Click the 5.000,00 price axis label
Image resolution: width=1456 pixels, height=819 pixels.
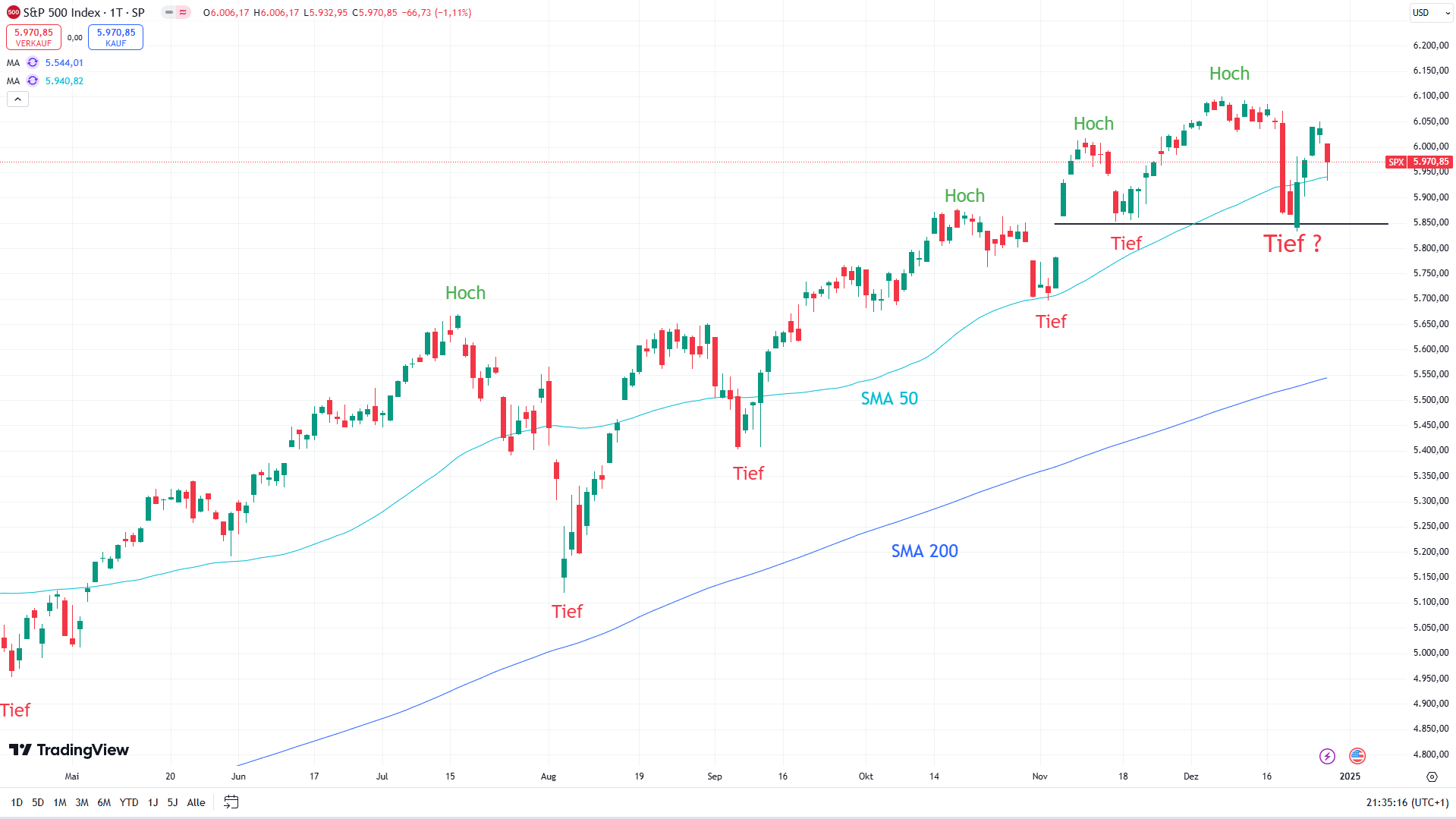pyautogui.click(x=1430, y=653)
